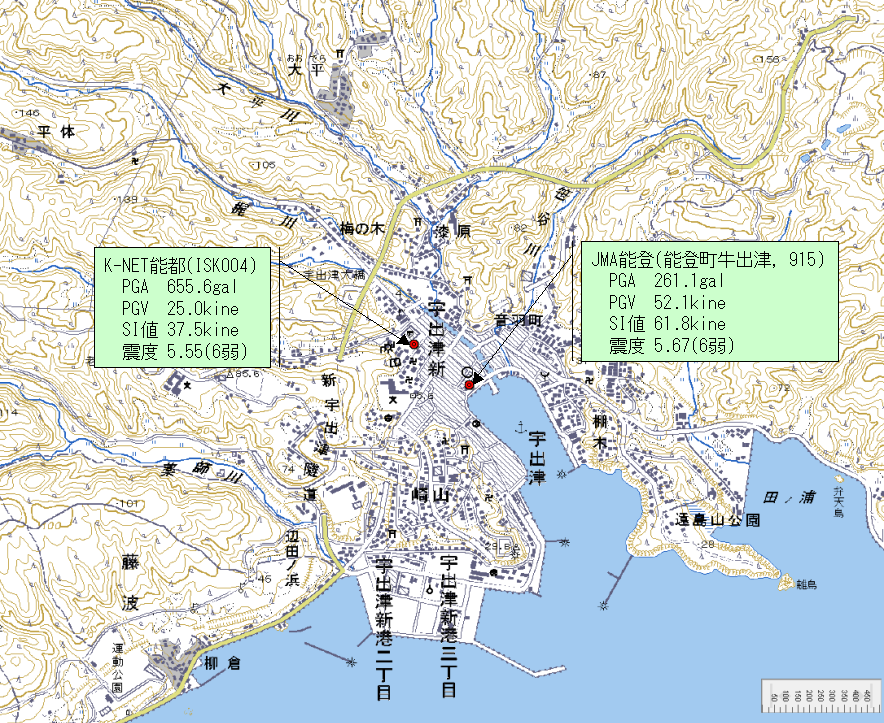Screen dimensions: 884x723
Task: Click the 弁天島 label
Action: 839,501
